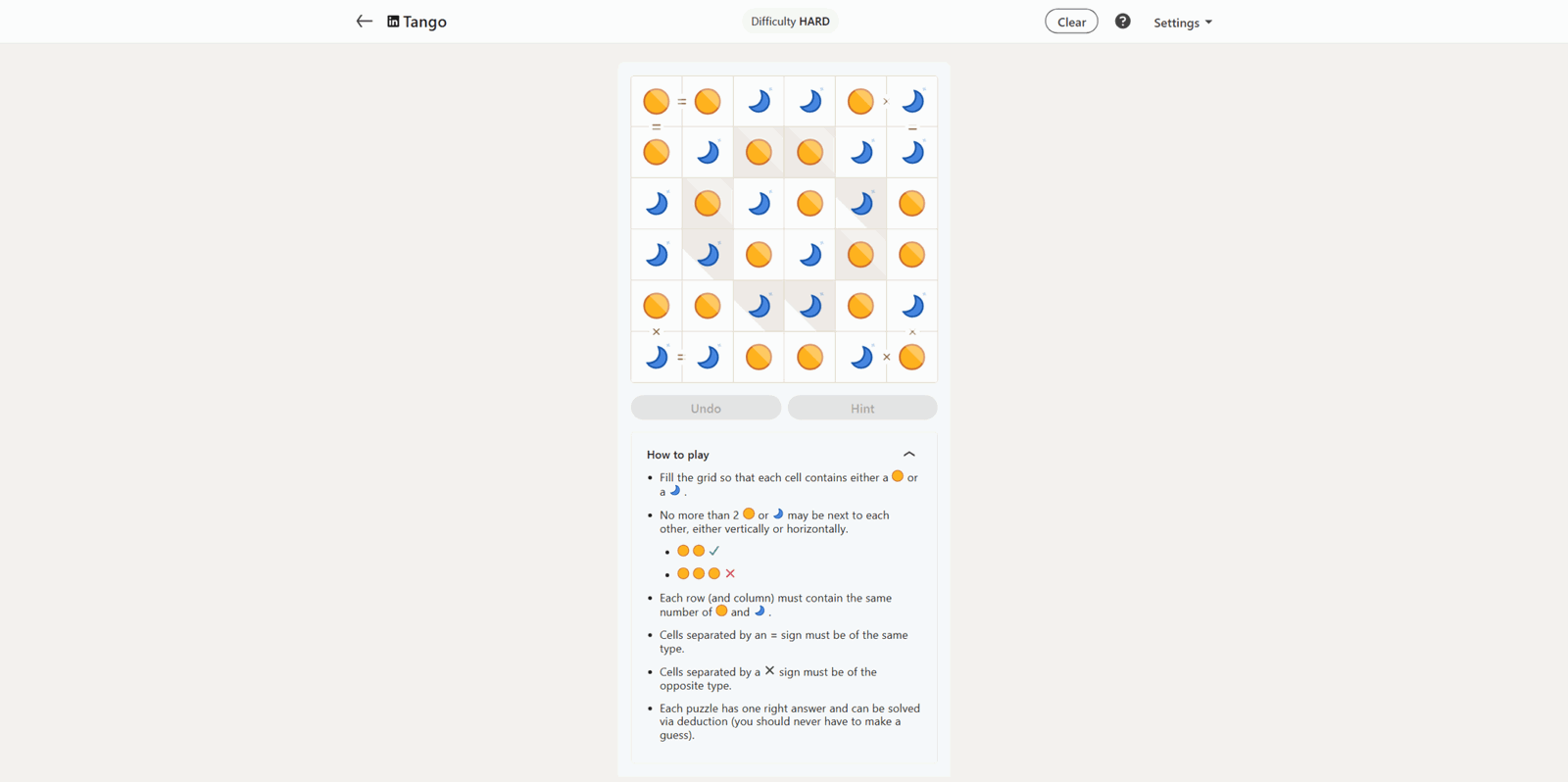This screenshot has height=782, width=1568.
Task: Click the sun in the last row, third column
Action: tap(759, 357)
